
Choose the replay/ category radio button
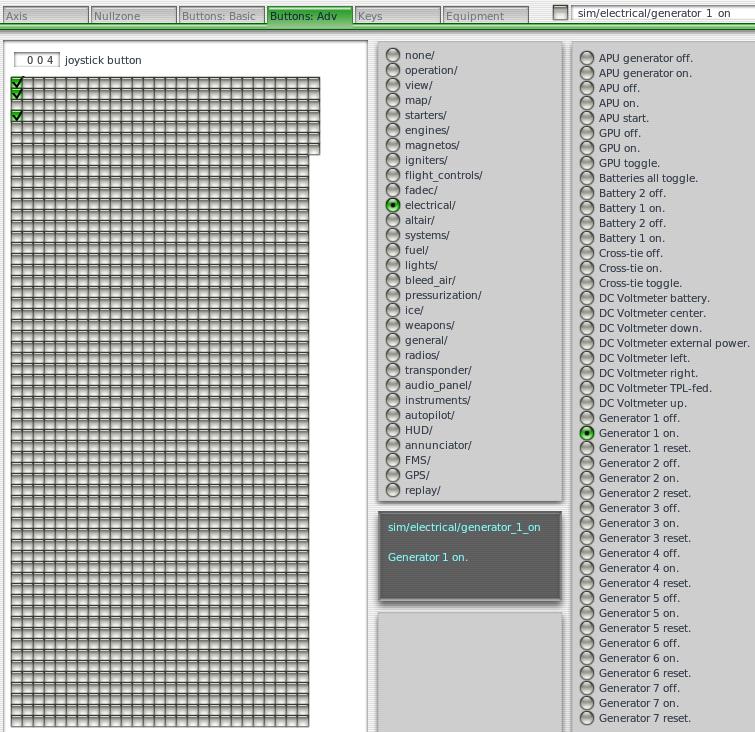(x=393, y=490)
